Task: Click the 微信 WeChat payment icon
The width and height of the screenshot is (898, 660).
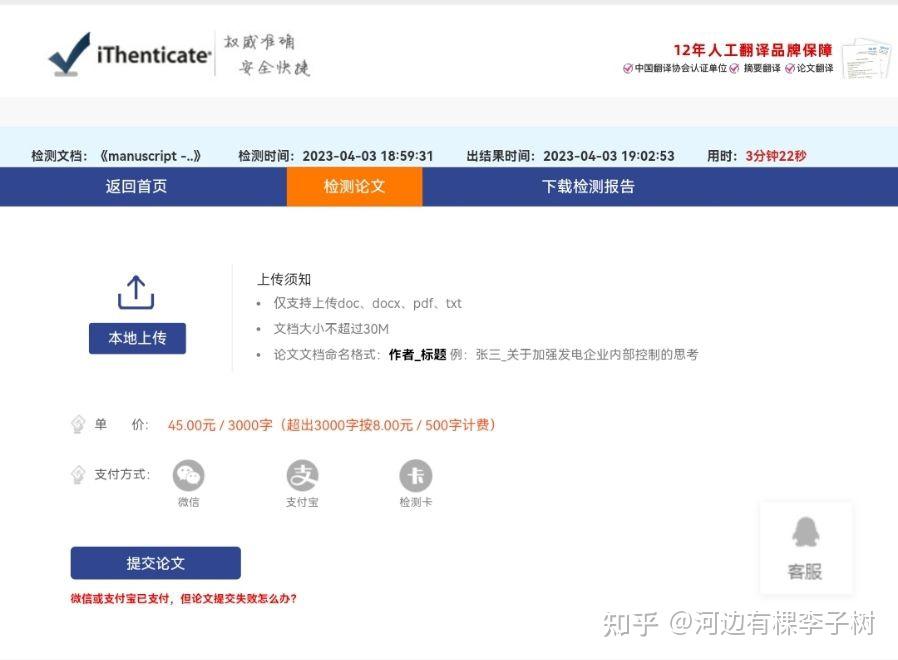Action: (x=189, y=475)
